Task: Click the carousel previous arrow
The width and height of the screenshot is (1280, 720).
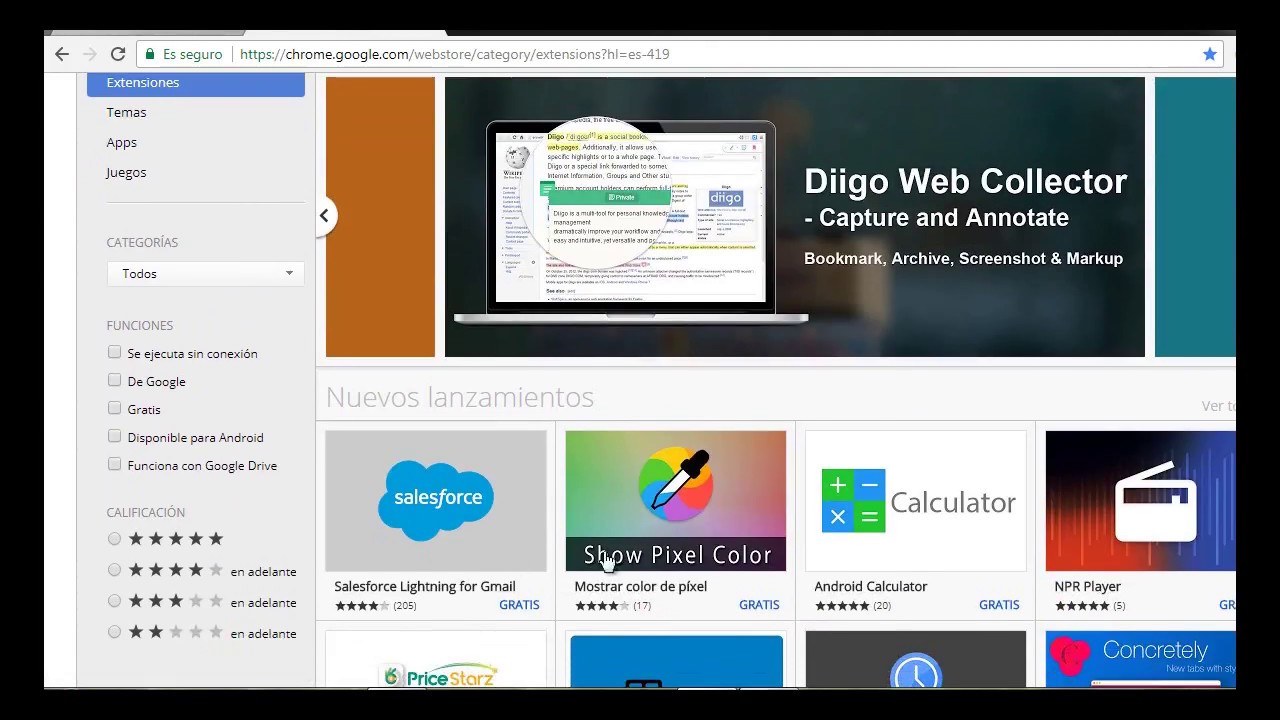Action: [x=324, y=216]
